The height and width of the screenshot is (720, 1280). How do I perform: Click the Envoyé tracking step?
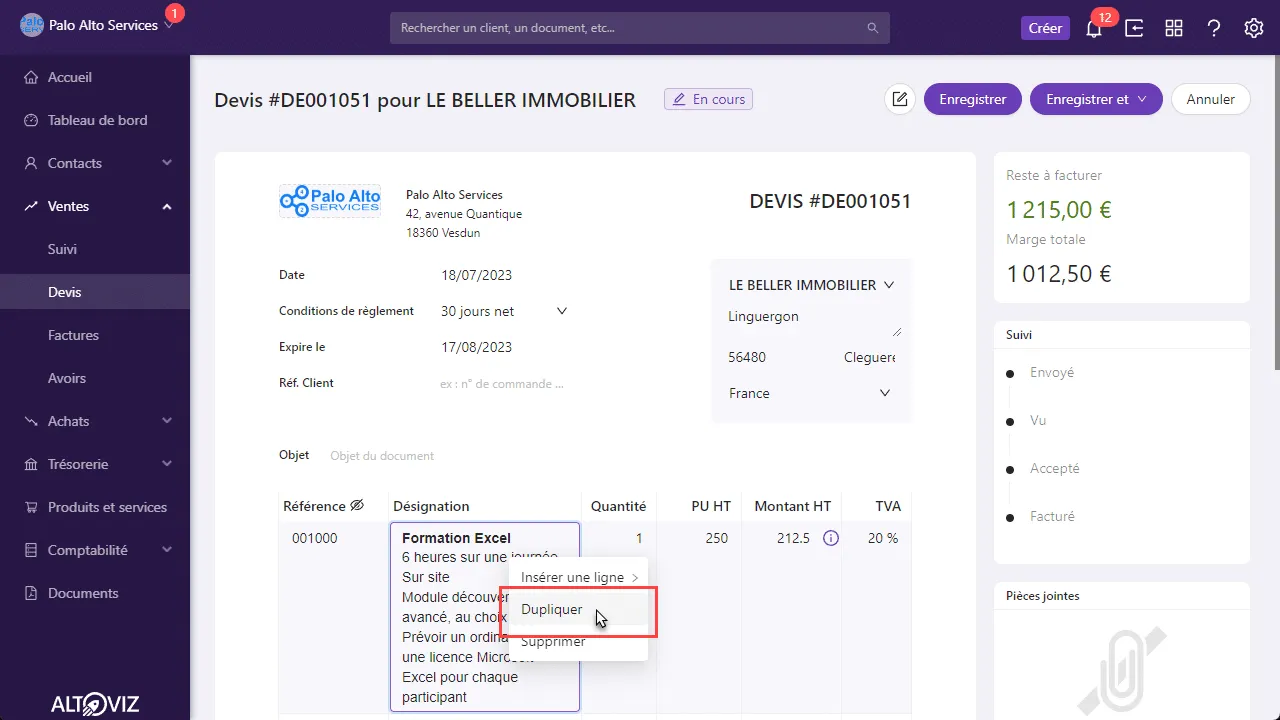(1052, 372)
